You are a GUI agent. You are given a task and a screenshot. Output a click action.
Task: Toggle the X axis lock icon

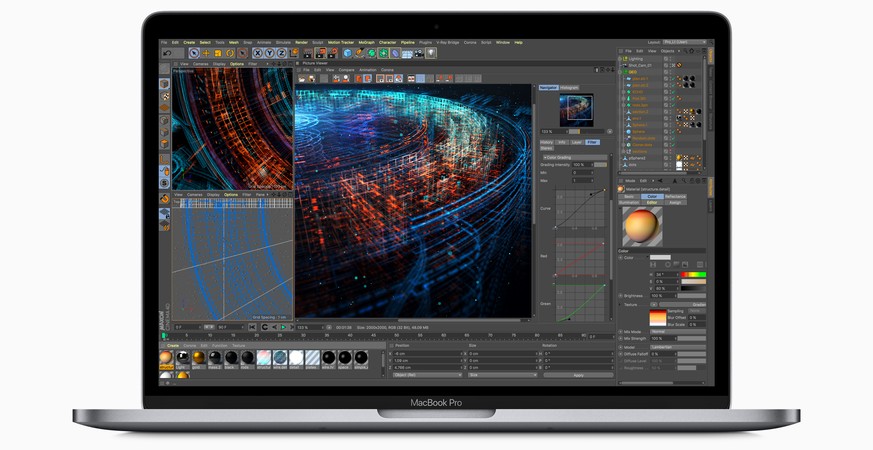pyautogui.click(x=257, y=53)
